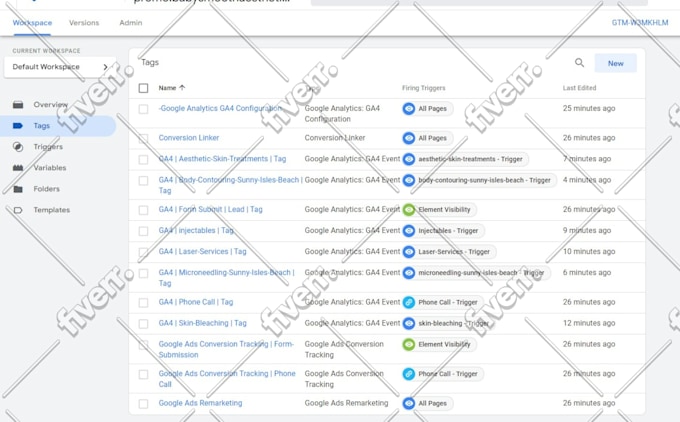
Task: Click the Last Edited column header
Action: 579,88
